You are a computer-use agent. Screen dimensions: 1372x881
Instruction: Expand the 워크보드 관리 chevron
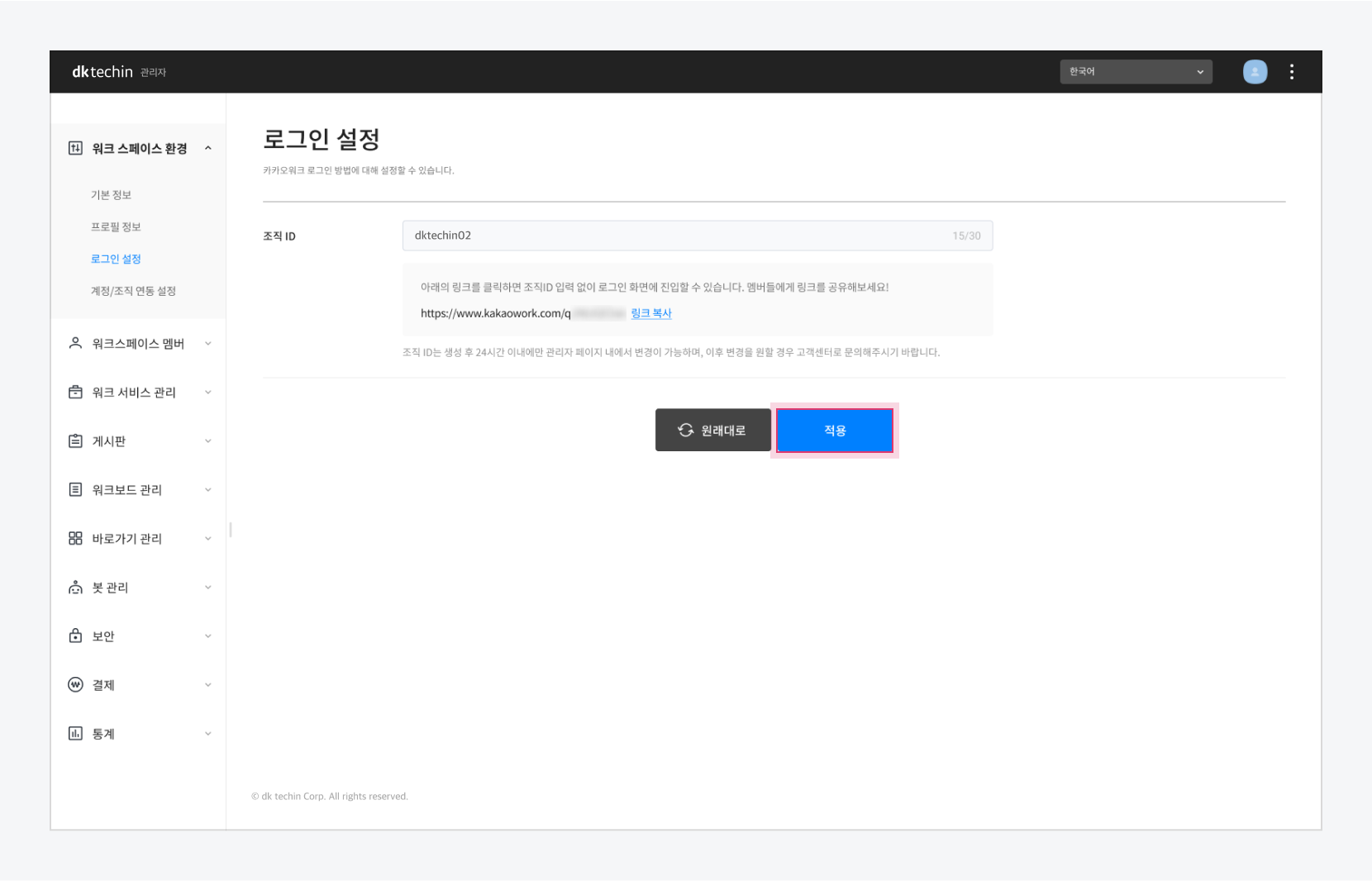click(x=207, y=489)
